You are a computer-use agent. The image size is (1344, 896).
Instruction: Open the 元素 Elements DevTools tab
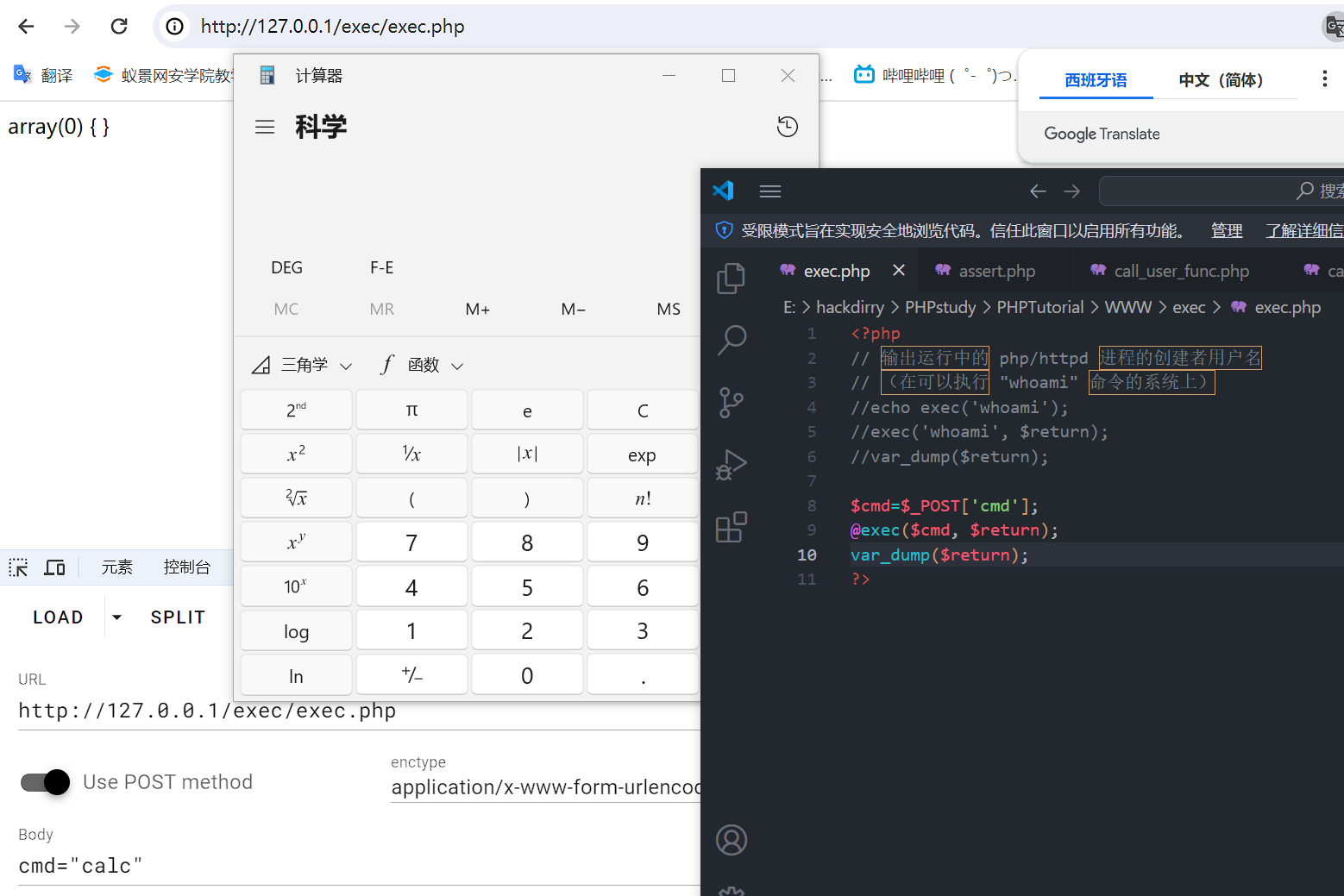116,567
